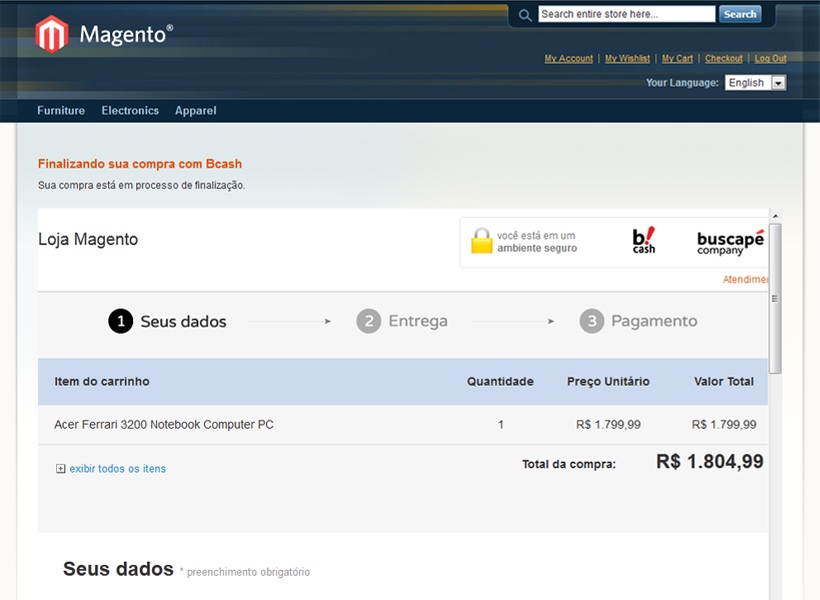This screenshot has height=600, width=820.
Task: Open the My Cart link
Action: tap(677, 59)
